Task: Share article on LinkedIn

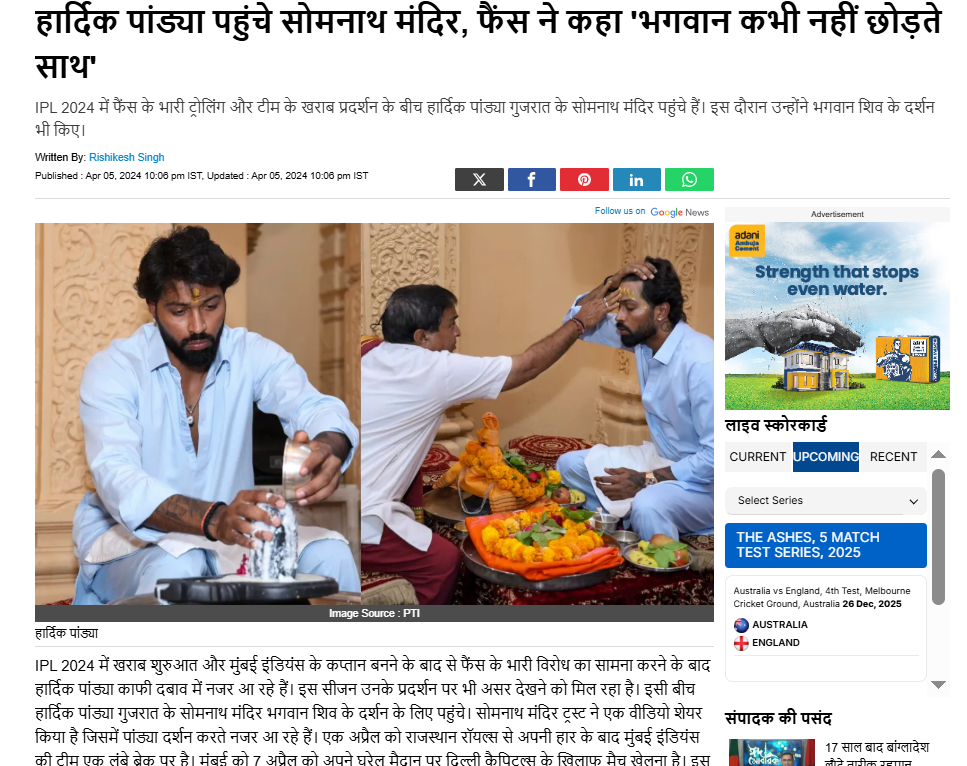Action: pos(636,179)
